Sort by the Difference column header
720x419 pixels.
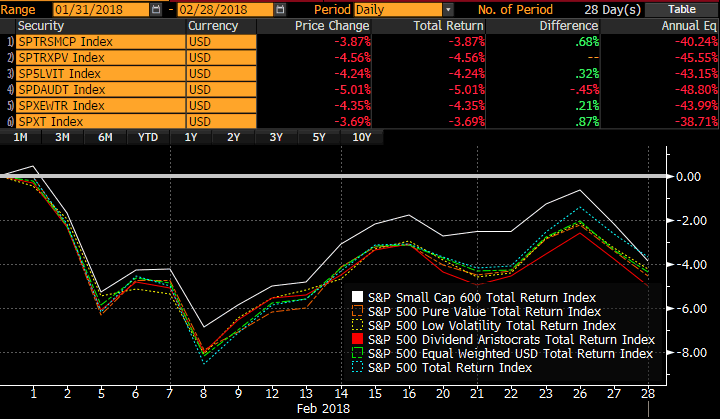coord(543,26)
